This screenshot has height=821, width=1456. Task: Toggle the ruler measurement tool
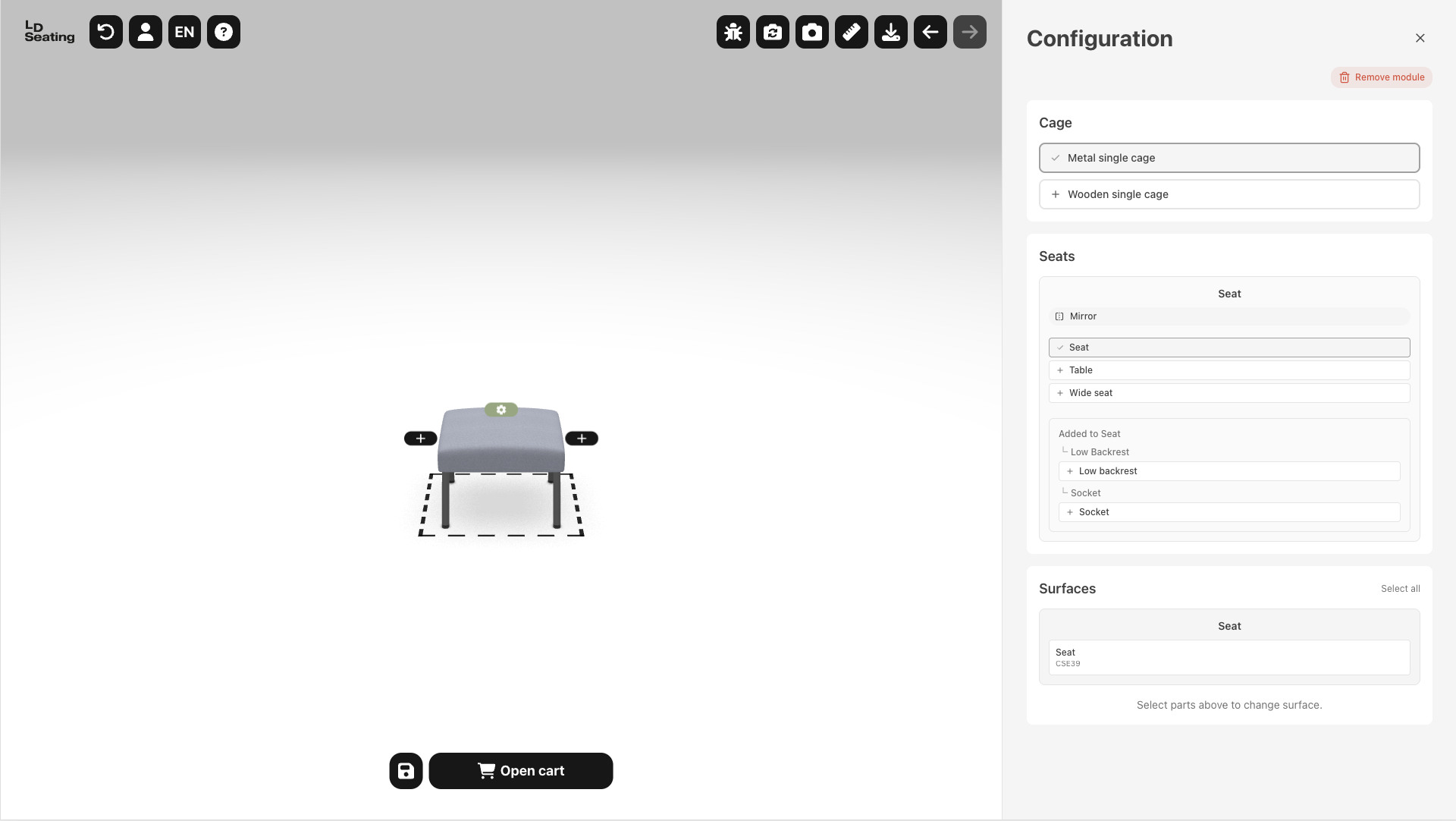point(852,32)
